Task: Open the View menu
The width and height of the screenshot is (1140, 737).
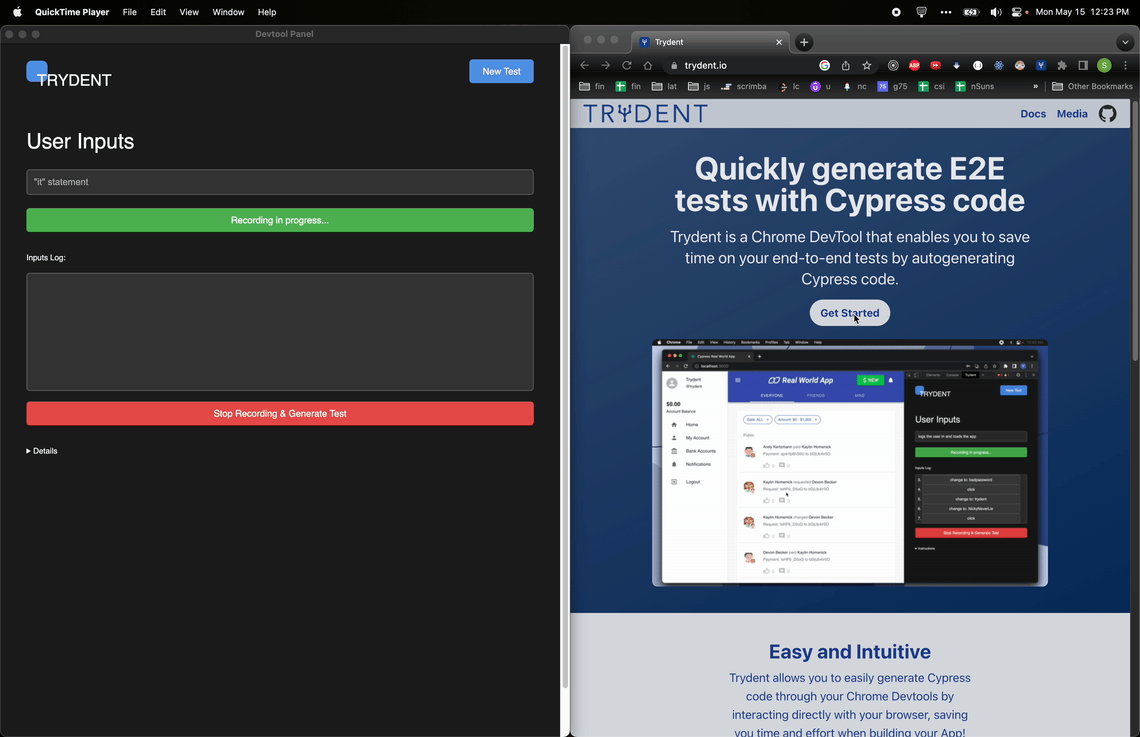Action: coord(189,12)
